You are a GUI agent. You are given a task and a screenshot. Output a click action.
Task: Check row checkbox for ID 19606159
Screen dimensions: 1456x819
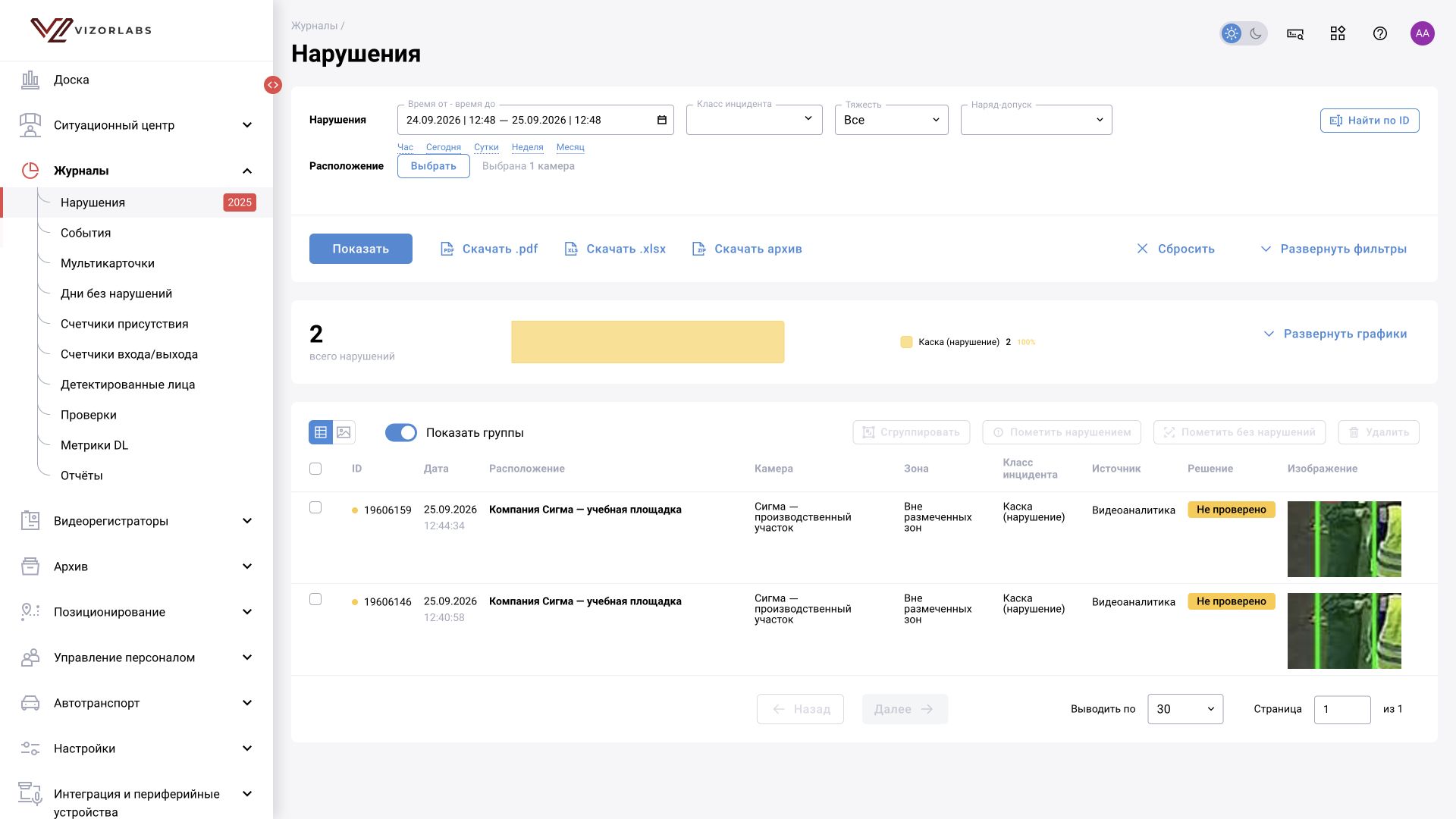[315, 507]
